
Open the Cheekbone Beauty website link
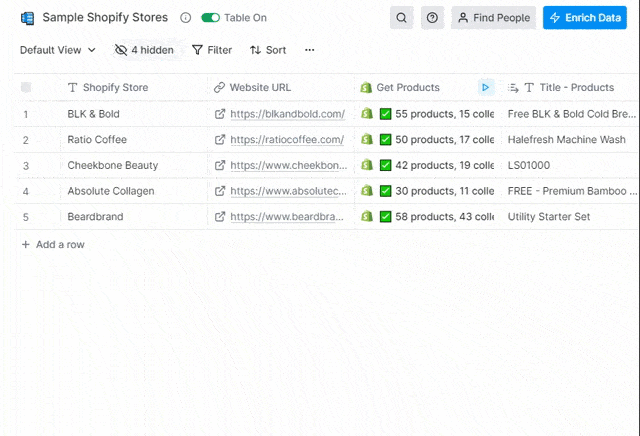click(289, 165)
